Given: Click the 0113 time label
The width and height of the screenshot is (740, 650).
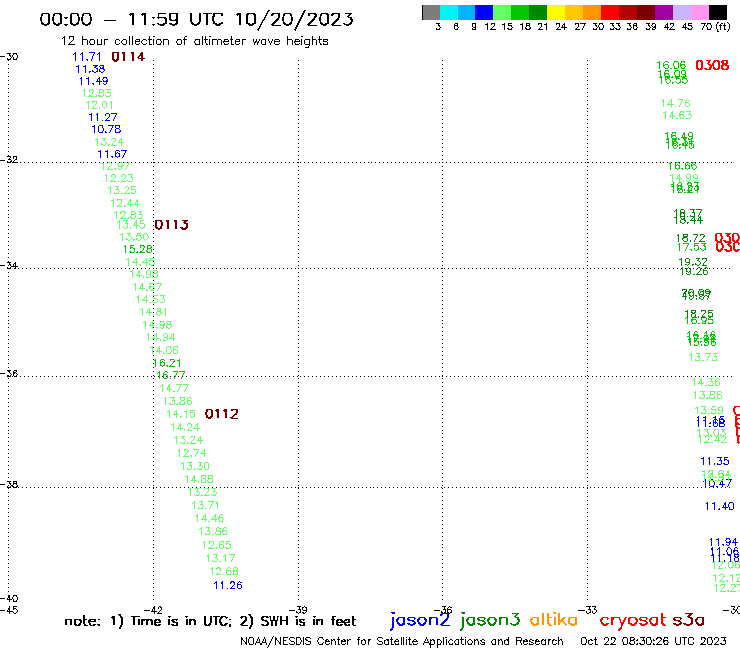Looking at the screenshot, I should point(171,225).
